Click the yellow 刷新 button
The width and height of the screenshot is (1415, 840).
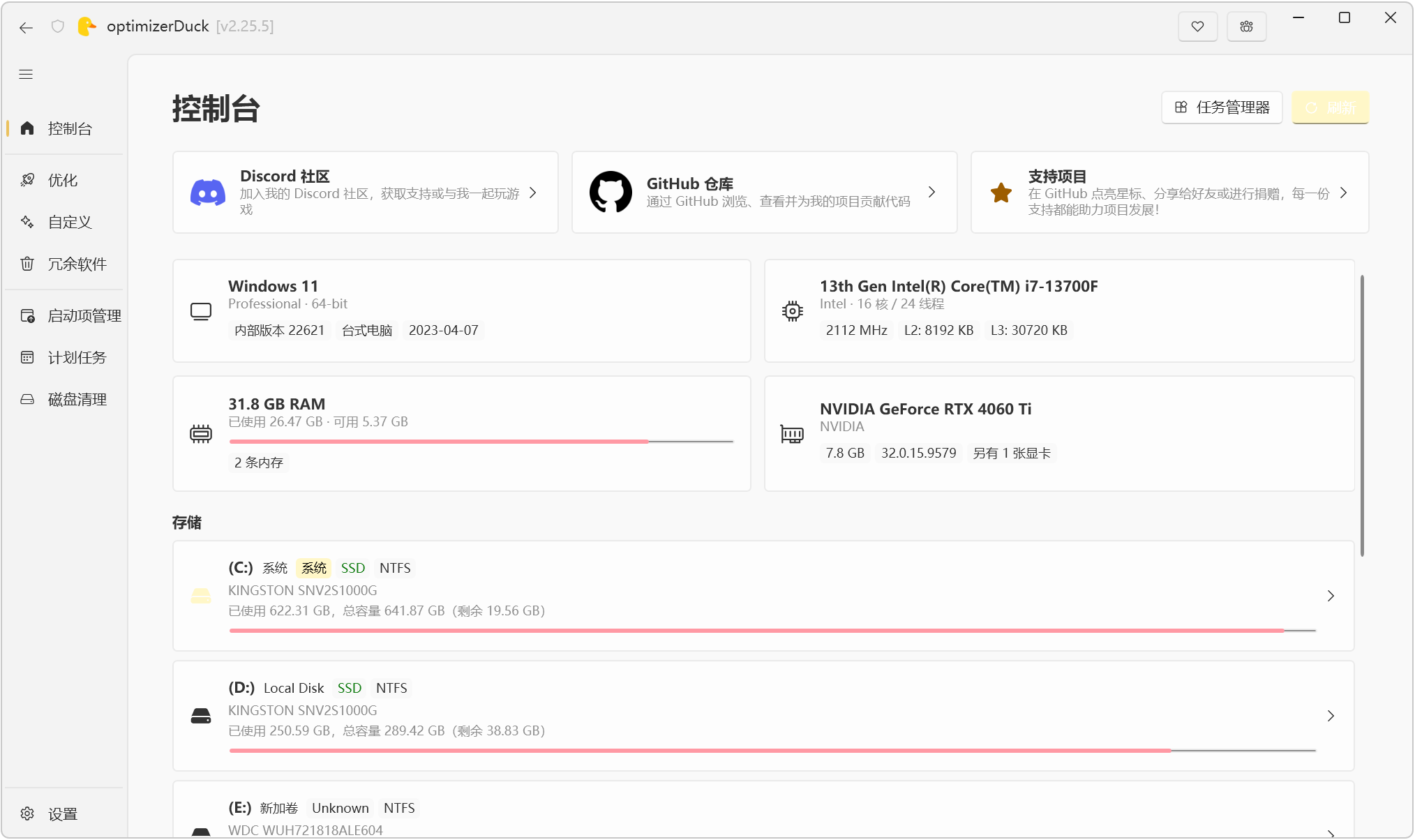point(1330,107)
